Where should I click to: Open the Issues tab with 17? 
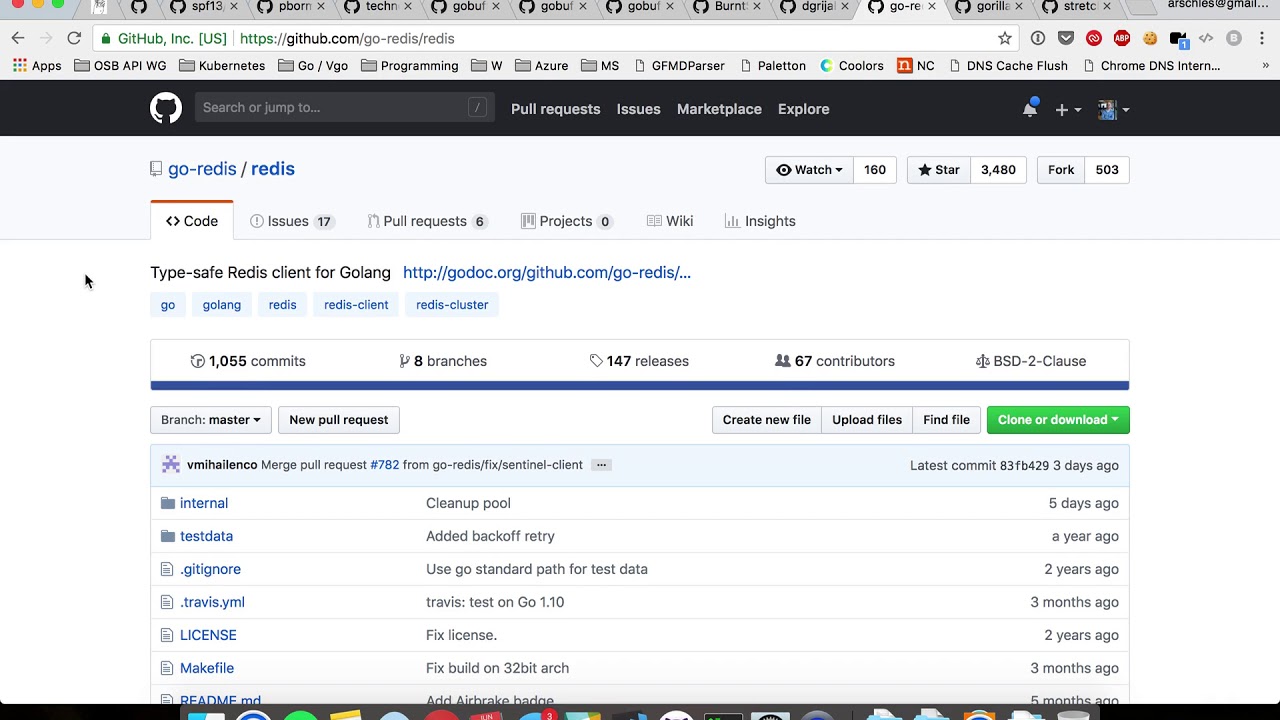coord(291,221)
